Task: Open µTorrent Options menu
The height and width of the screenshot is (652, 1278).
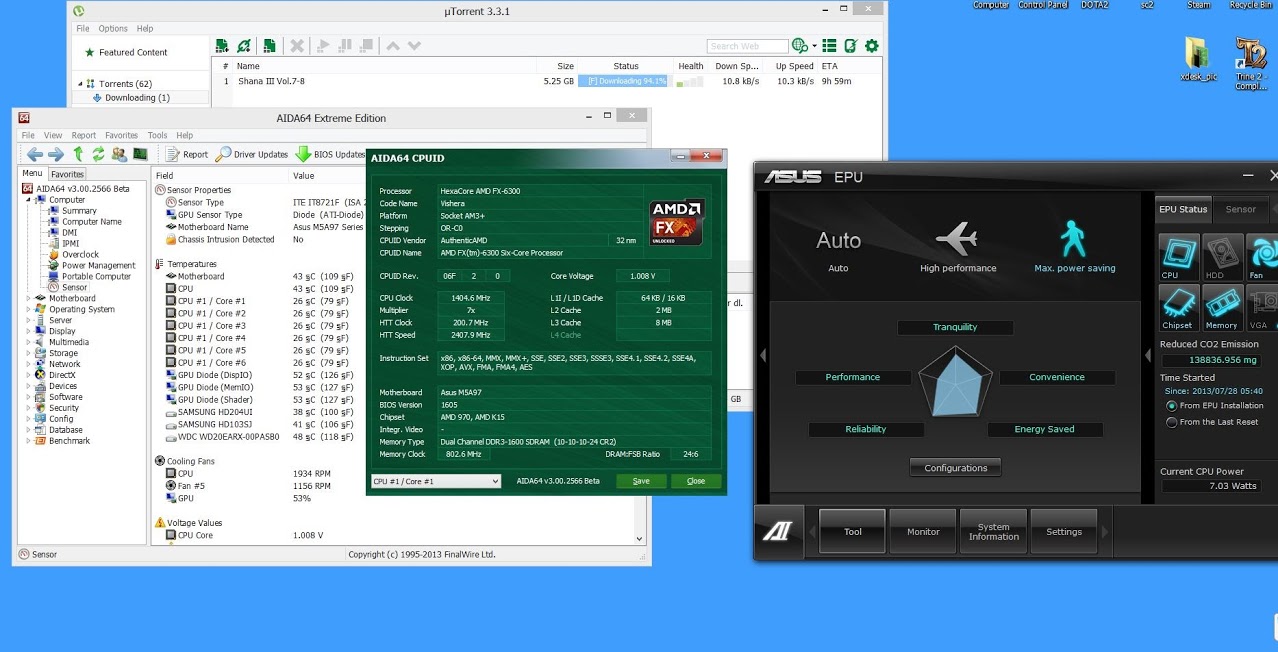Action: [113, 29]
